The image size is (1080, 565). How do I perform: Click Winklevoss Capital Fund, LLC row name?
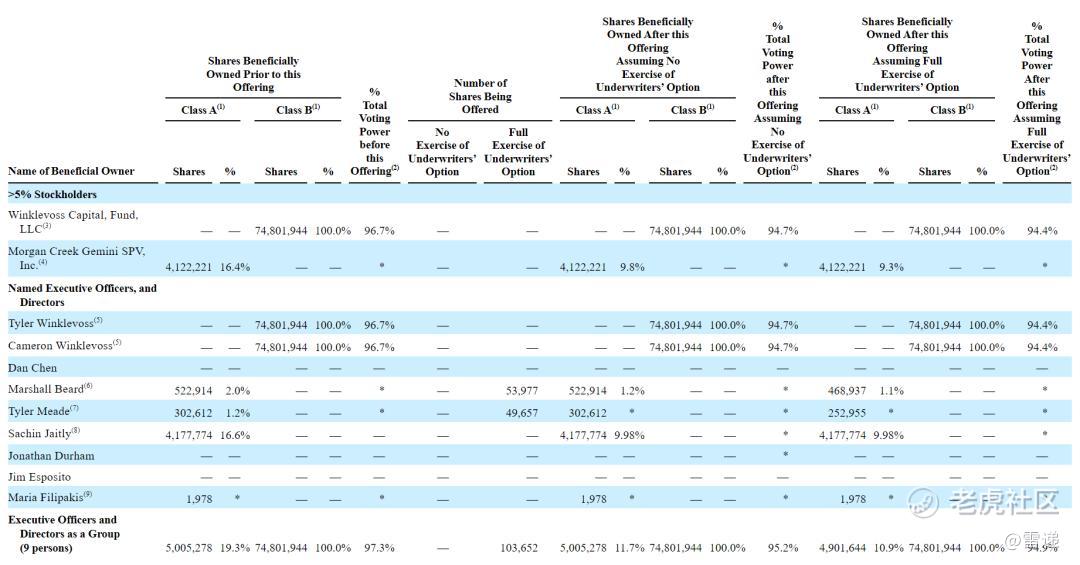tap(73, 222)
